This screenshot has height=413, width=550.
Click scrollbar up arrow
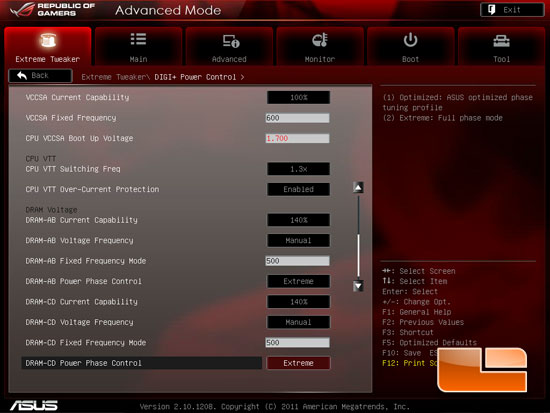point(358,188)
